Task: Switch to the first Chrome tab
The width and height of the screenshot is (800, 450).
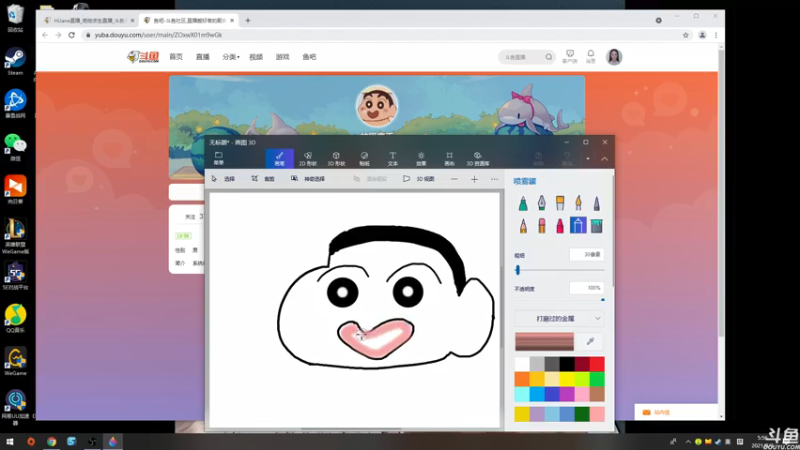Action: (89, 20)
